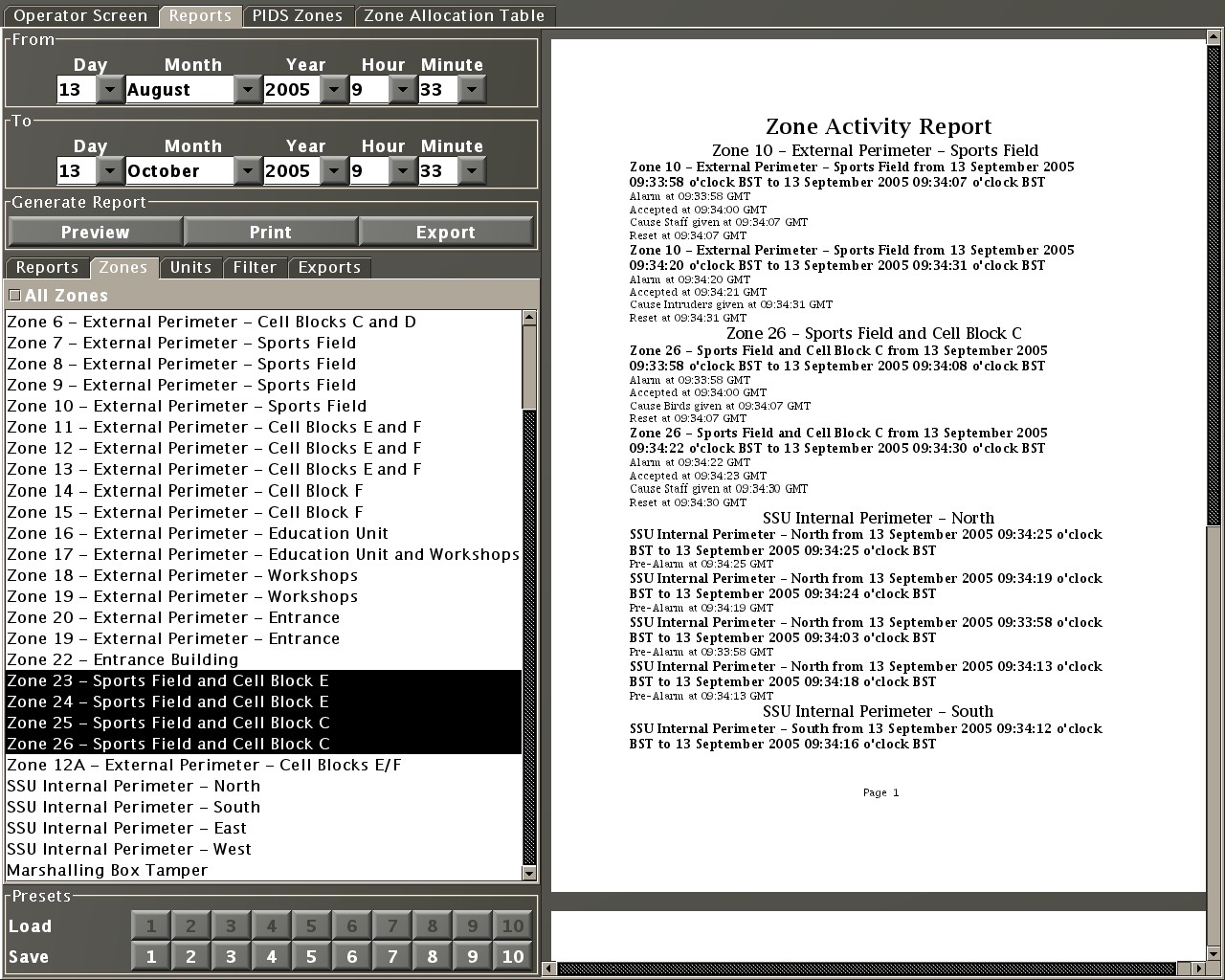Save to preset 2

[x=191, y=956]
